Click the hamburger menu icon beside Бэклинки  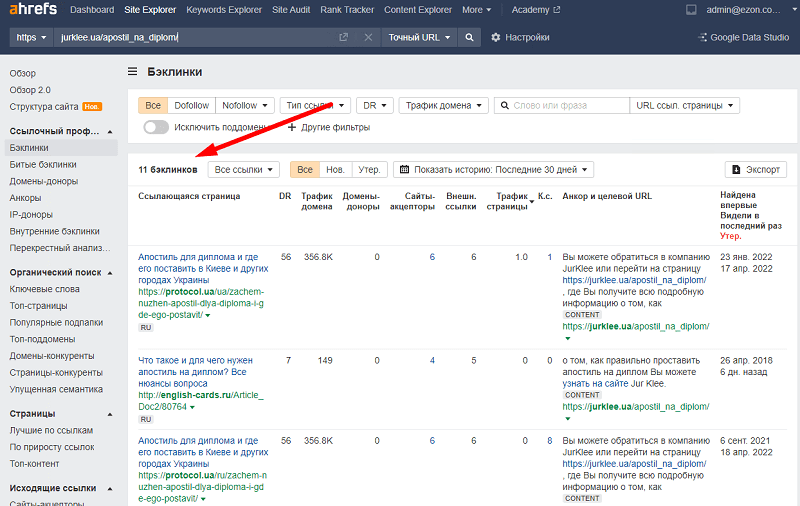coord(133,72)
